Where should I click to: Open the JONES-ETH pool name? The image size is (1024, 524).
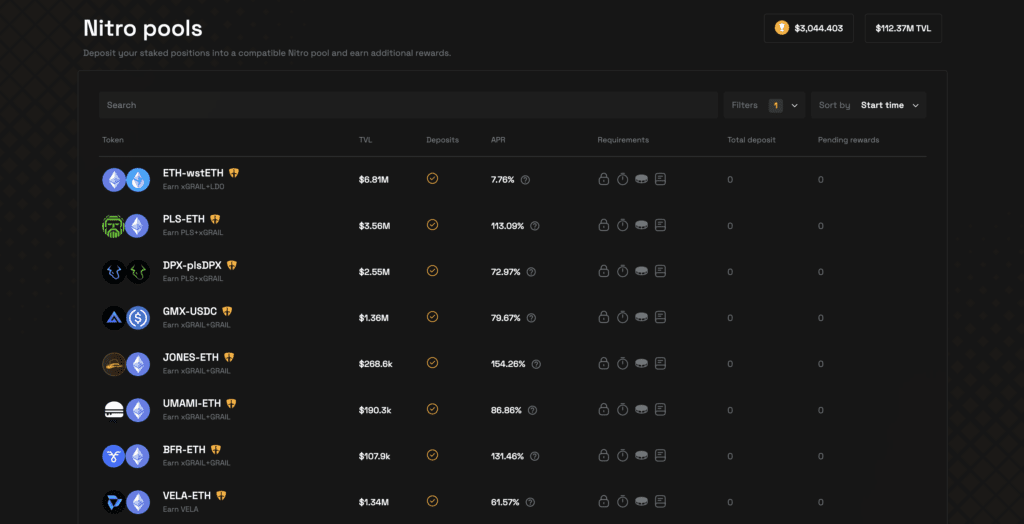(191, 357)
